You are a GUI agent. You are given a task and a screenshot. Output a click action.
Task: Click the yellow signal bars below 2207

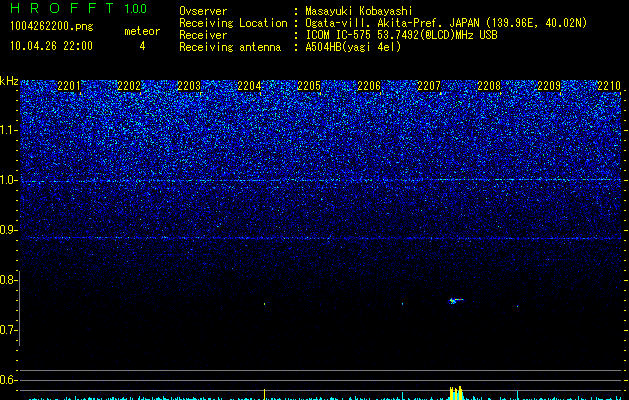click(456, 393)
